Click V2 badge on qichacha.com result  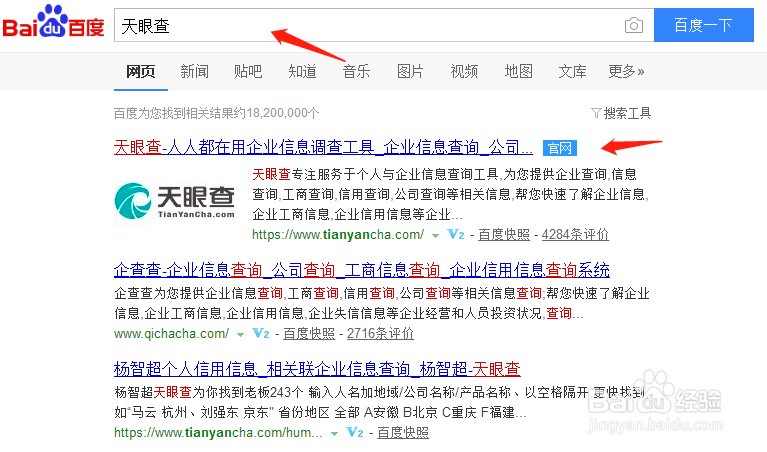click(261, 334)
